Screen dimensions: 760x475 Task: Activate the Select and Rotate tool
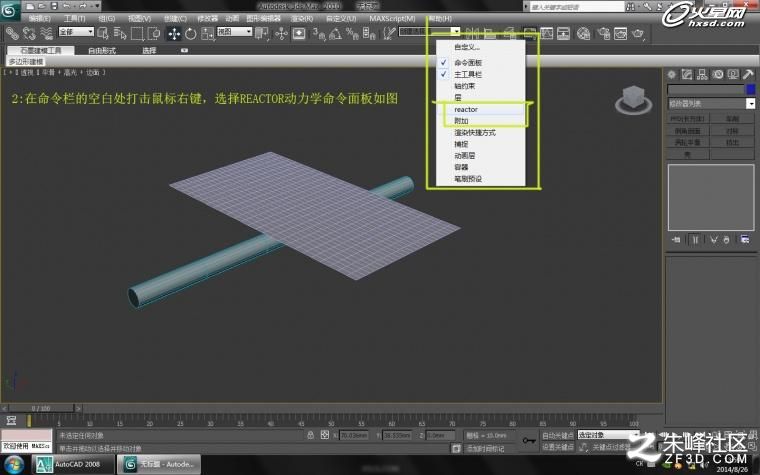pos(190,33)
